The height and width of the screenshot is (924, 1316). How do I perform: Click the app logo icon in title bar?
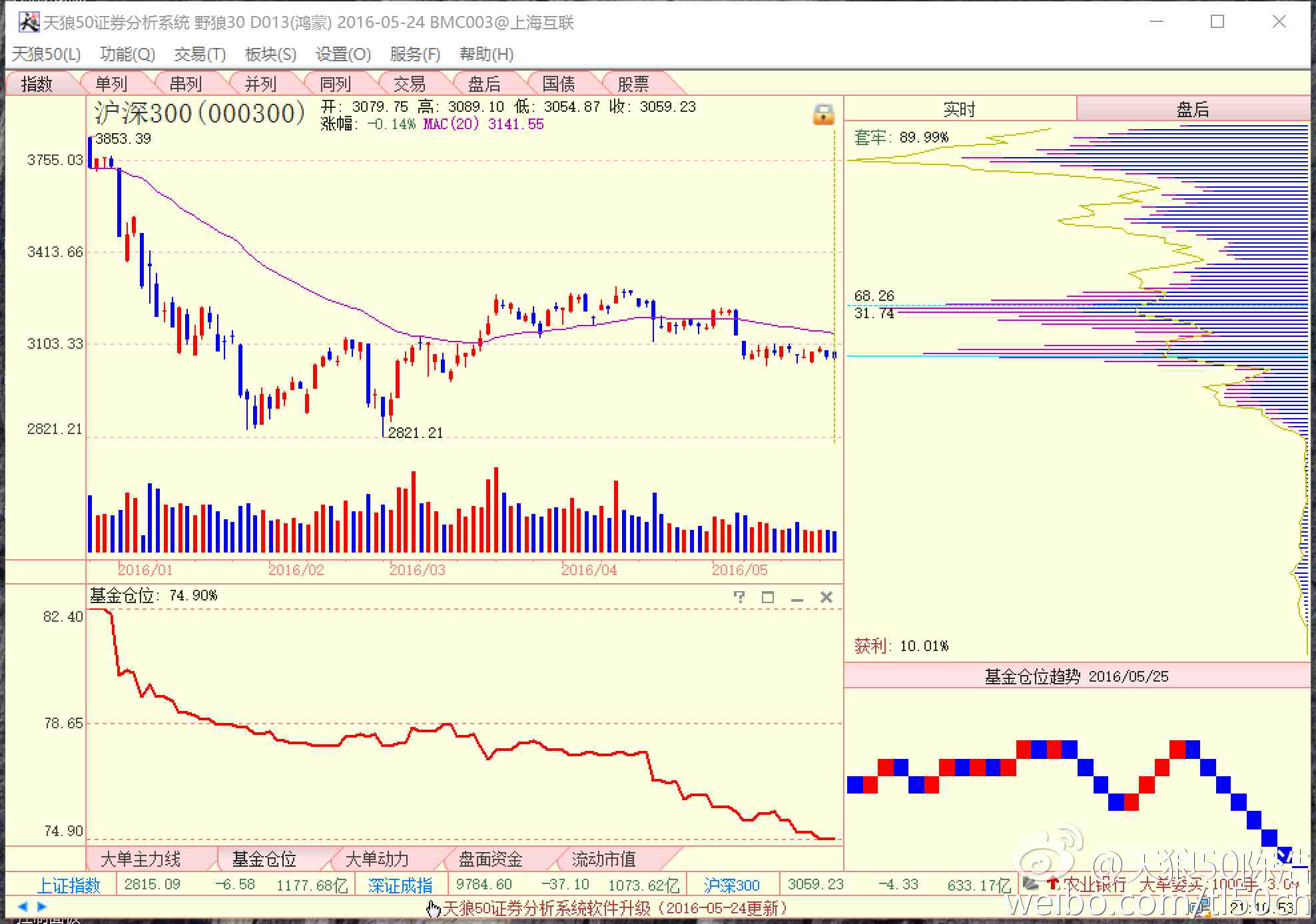29,23
